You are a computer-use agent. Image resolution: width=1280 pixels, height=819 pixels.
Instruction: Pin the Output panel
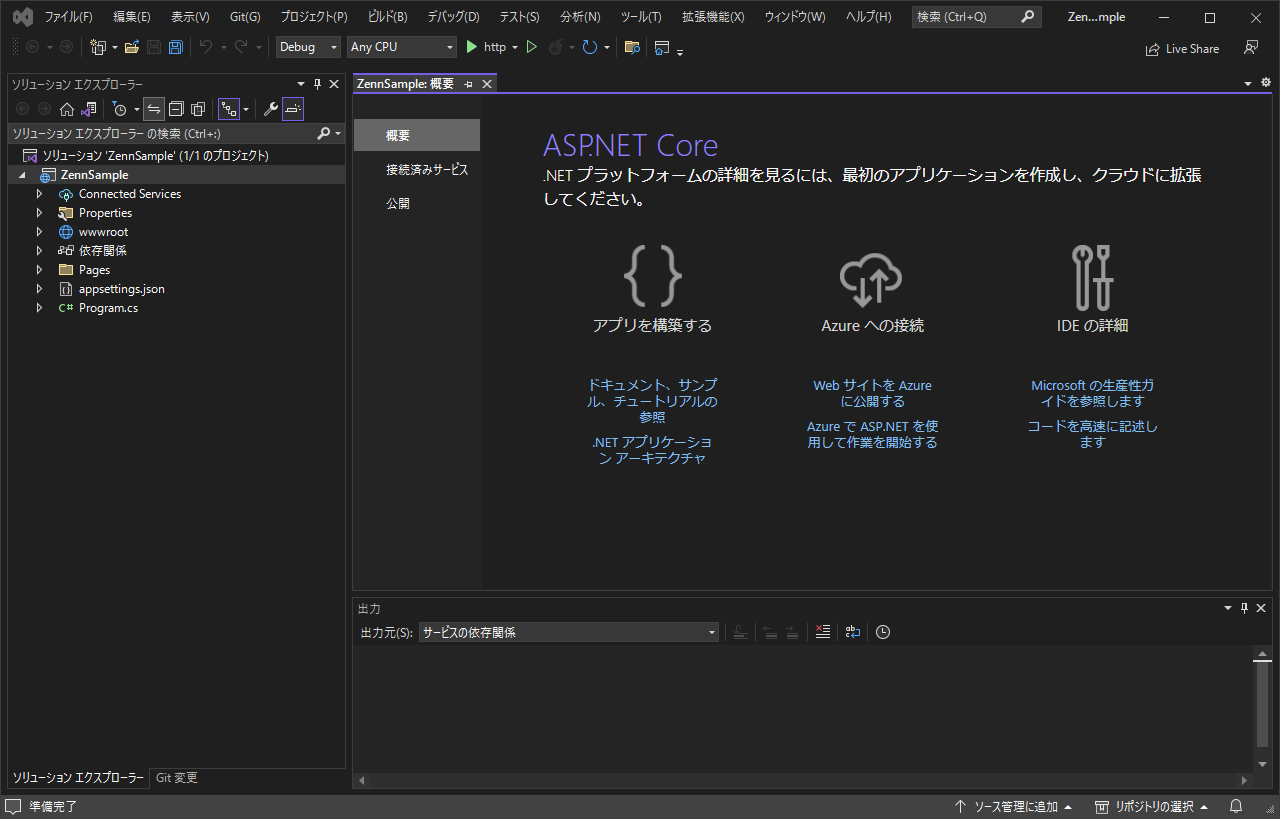click(x=1244, y=608)
